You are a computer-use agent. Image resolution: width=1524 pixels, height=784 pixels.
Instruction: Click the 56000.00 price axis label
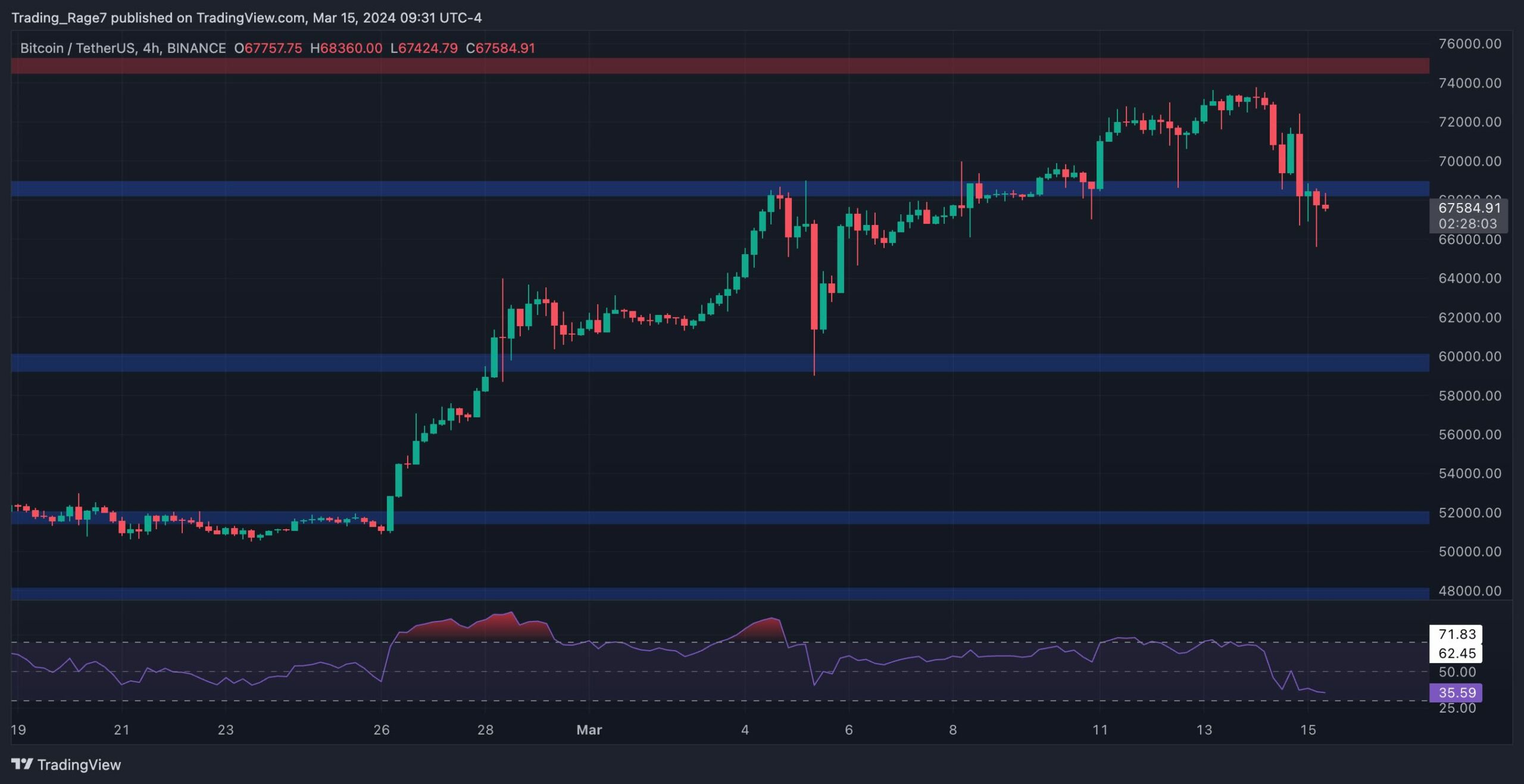tap(1469, 435)
